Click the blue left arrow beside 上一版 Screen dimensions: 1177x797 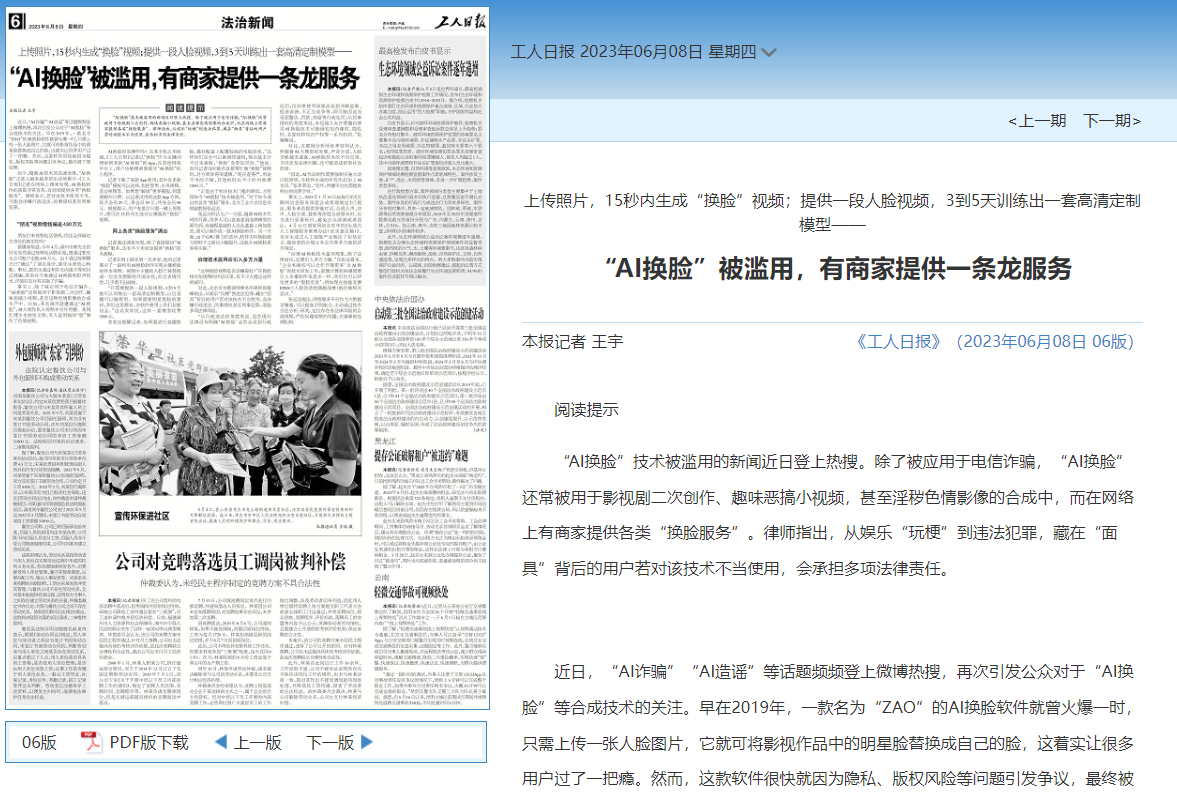(221, 742)
